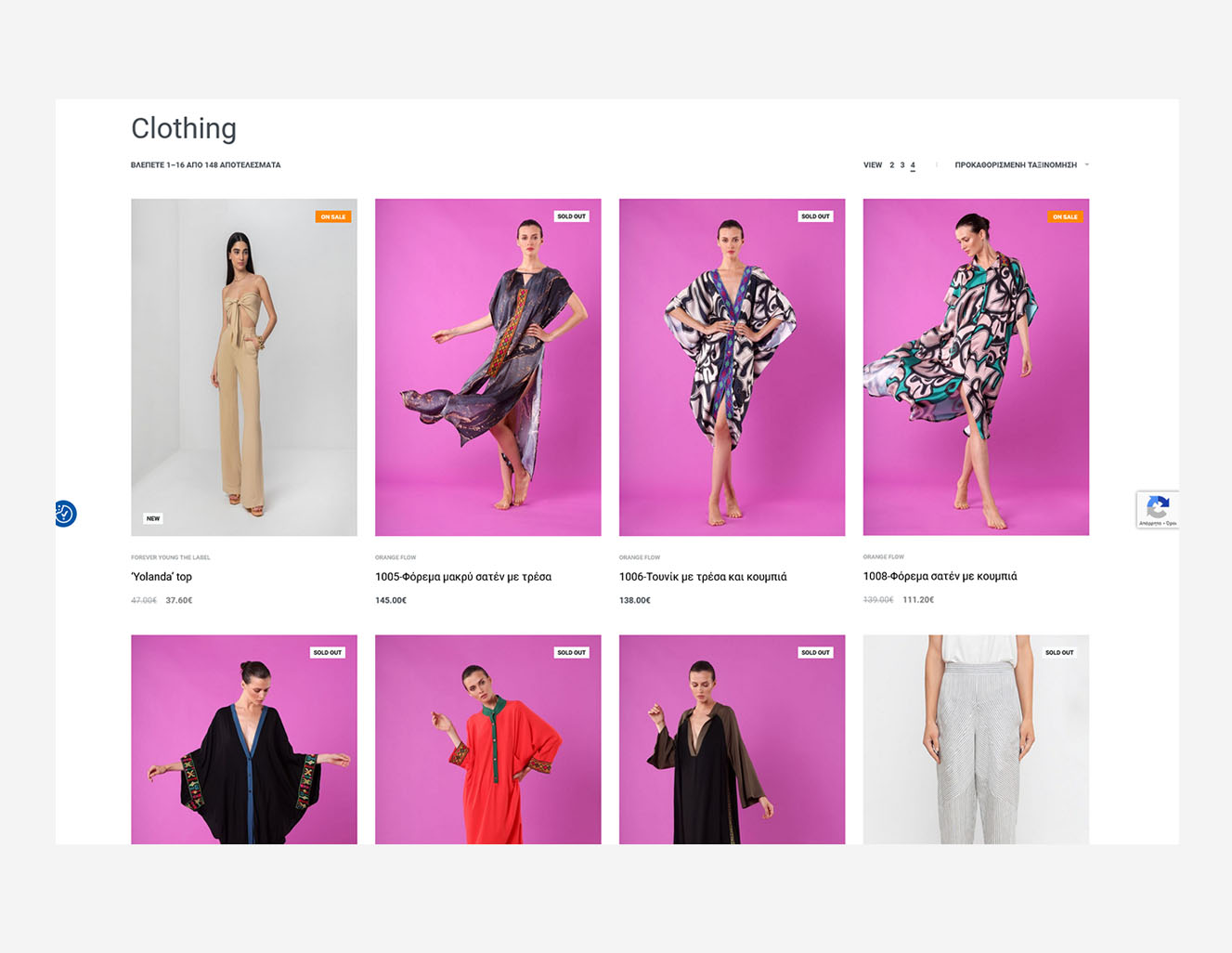Click Orange Flow brand under product 1008

(x=884, y=556)
